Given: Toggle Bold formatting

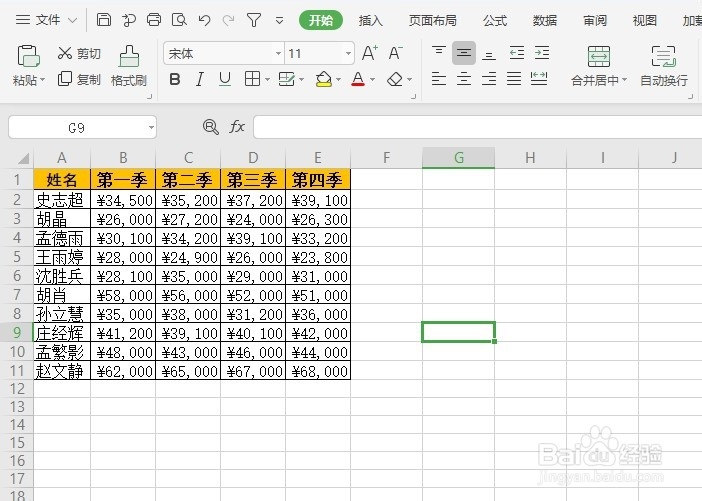Looking at the screenshot, I should [175, 79].
